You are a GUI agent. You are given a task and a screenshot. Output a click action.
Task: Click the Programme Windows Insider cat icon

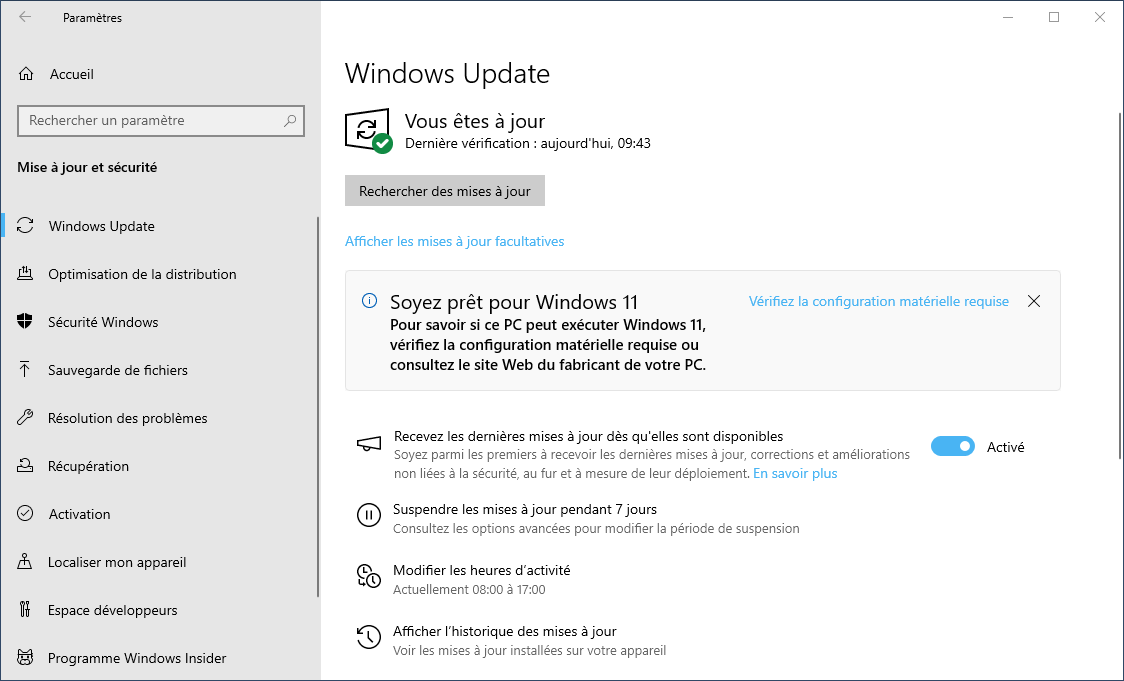[25, 658]
